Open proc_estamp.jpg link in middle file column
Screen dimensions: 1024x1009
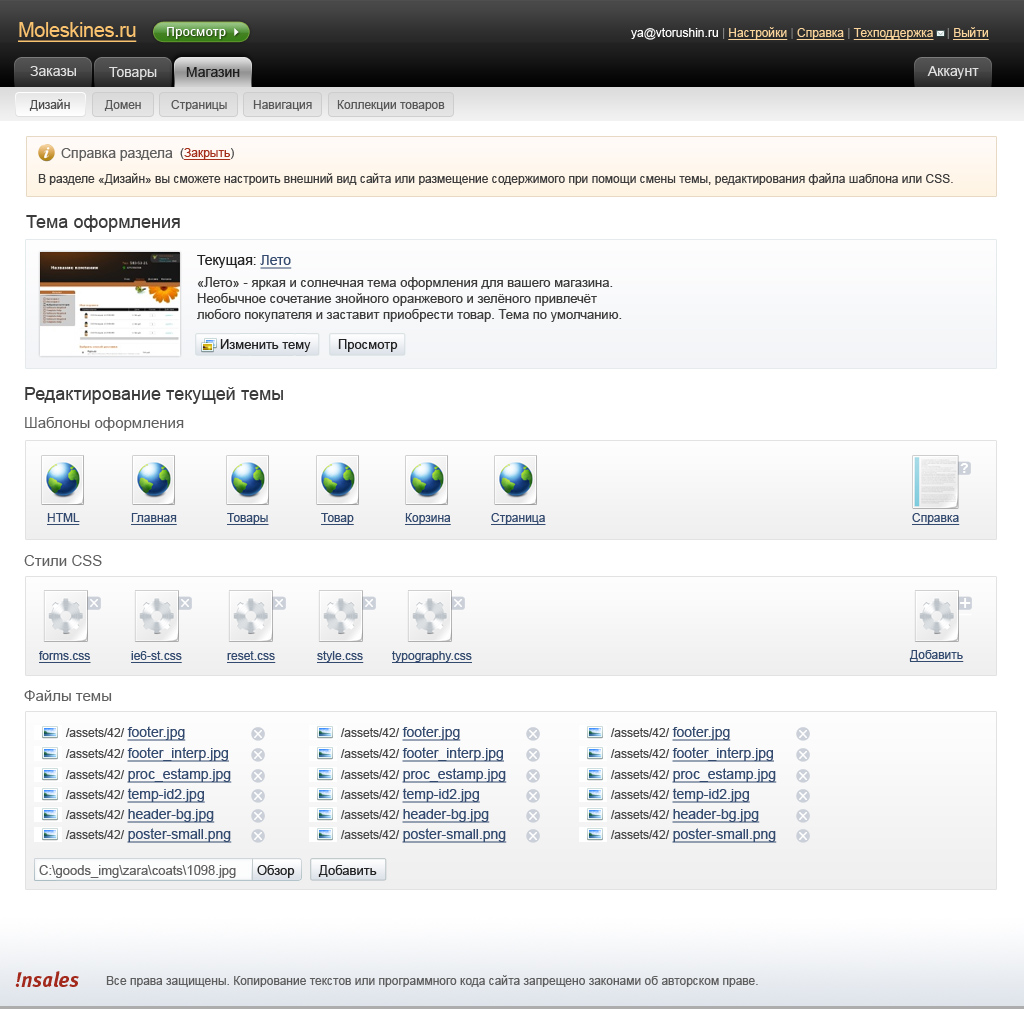tap(454, 774)
